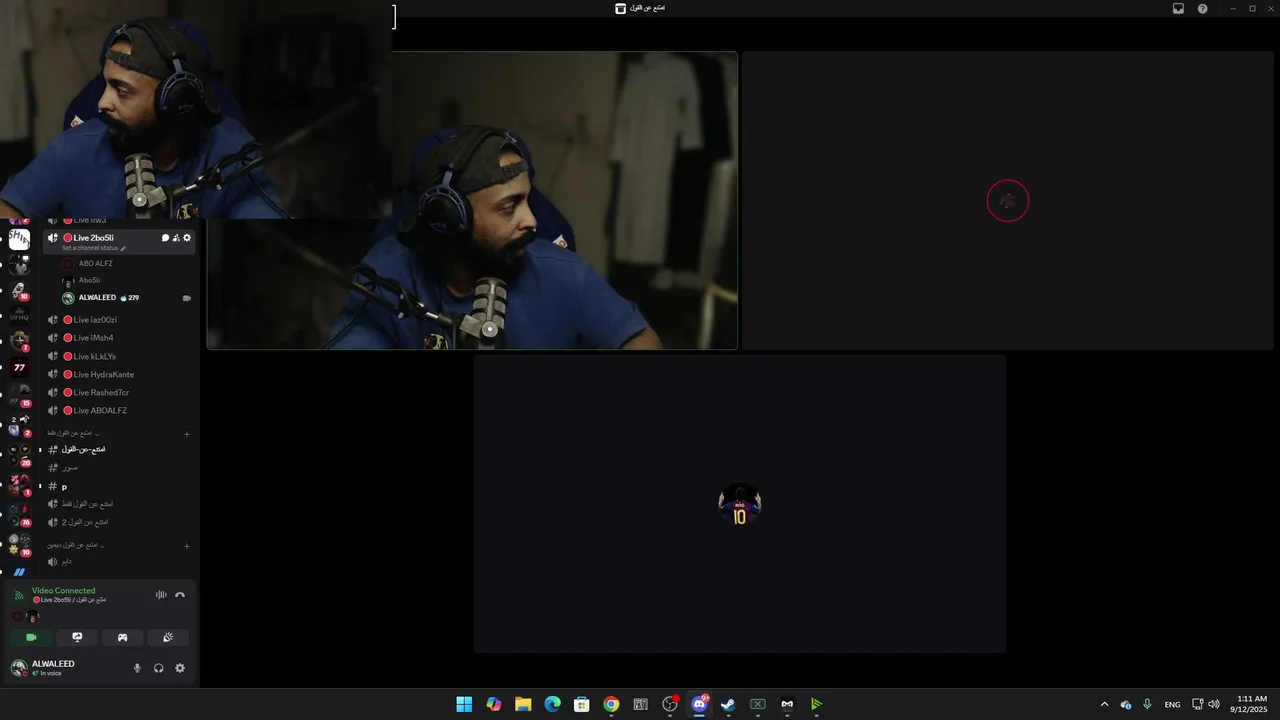Start an activity with game controller button

click(x=122, y=637)
